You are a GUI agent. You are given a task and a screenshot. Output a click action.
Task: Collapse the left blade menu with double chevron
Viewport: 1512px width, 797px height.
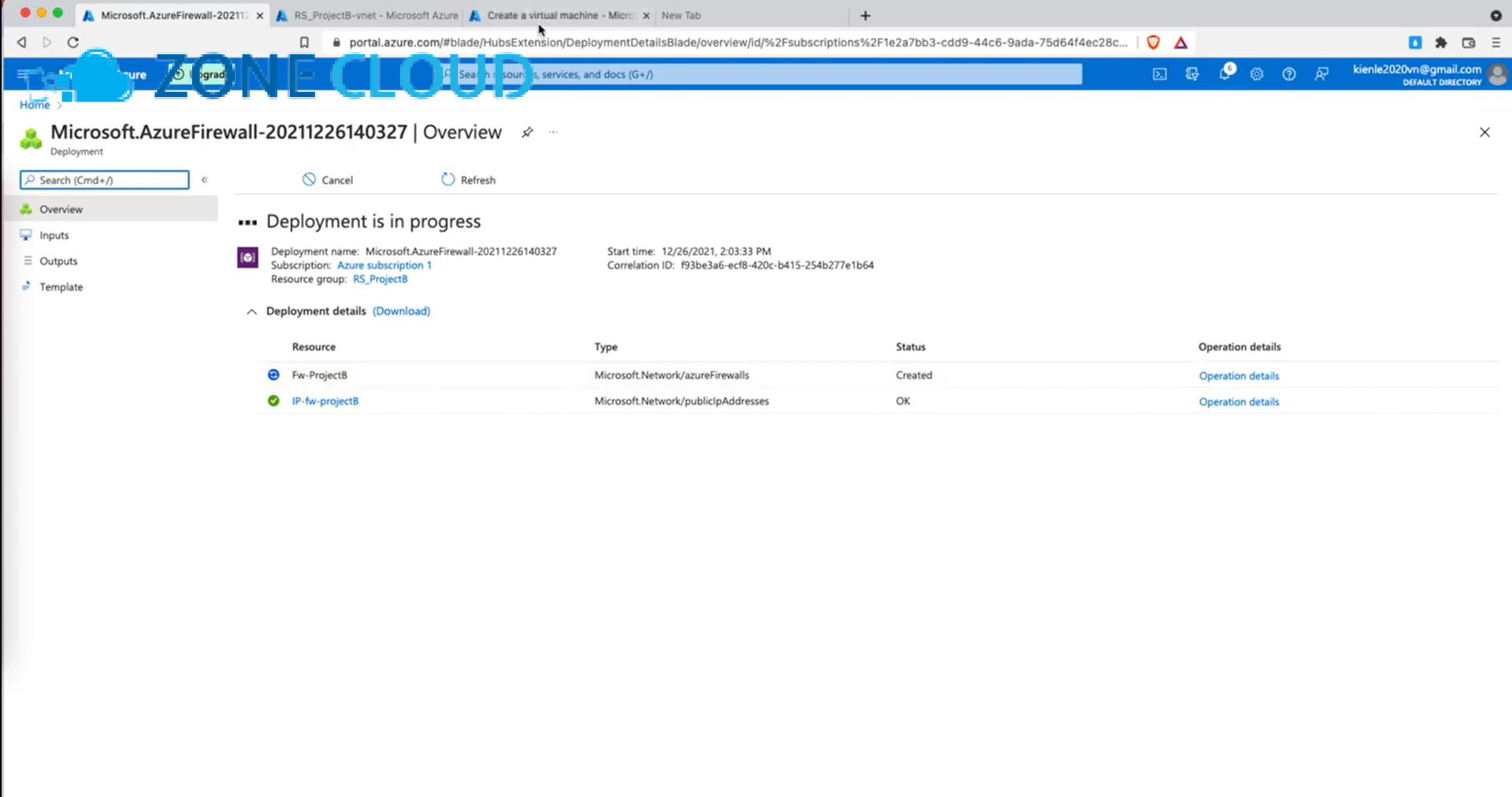click(x=204, y=180)
